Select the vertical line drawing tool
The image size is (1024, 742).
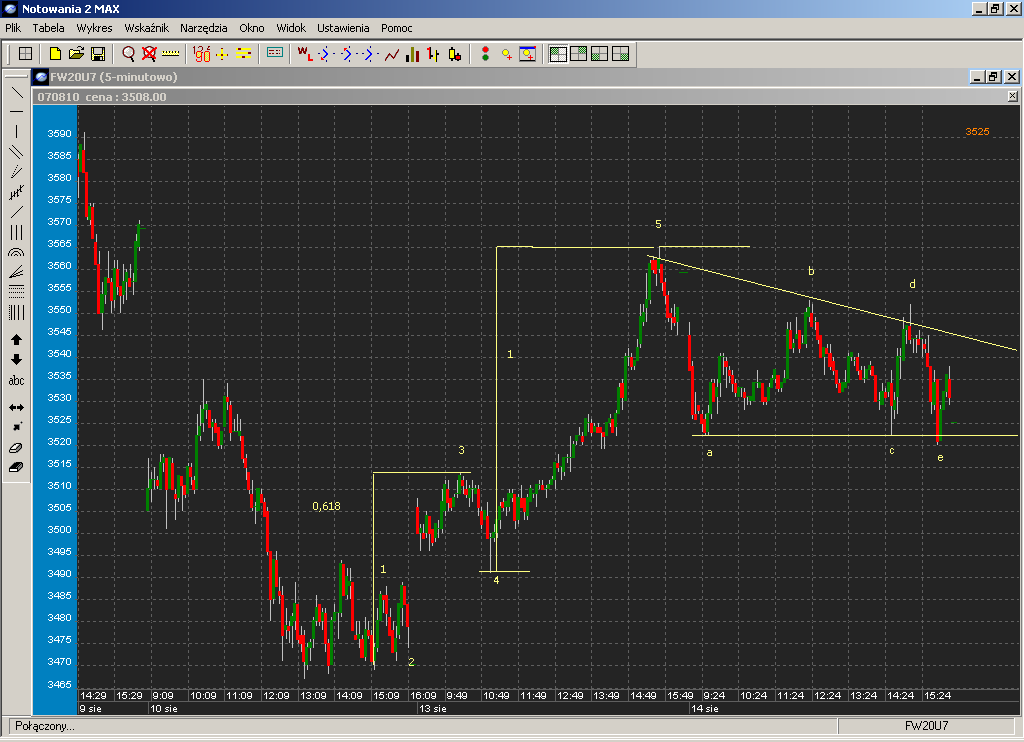(16, 131)
